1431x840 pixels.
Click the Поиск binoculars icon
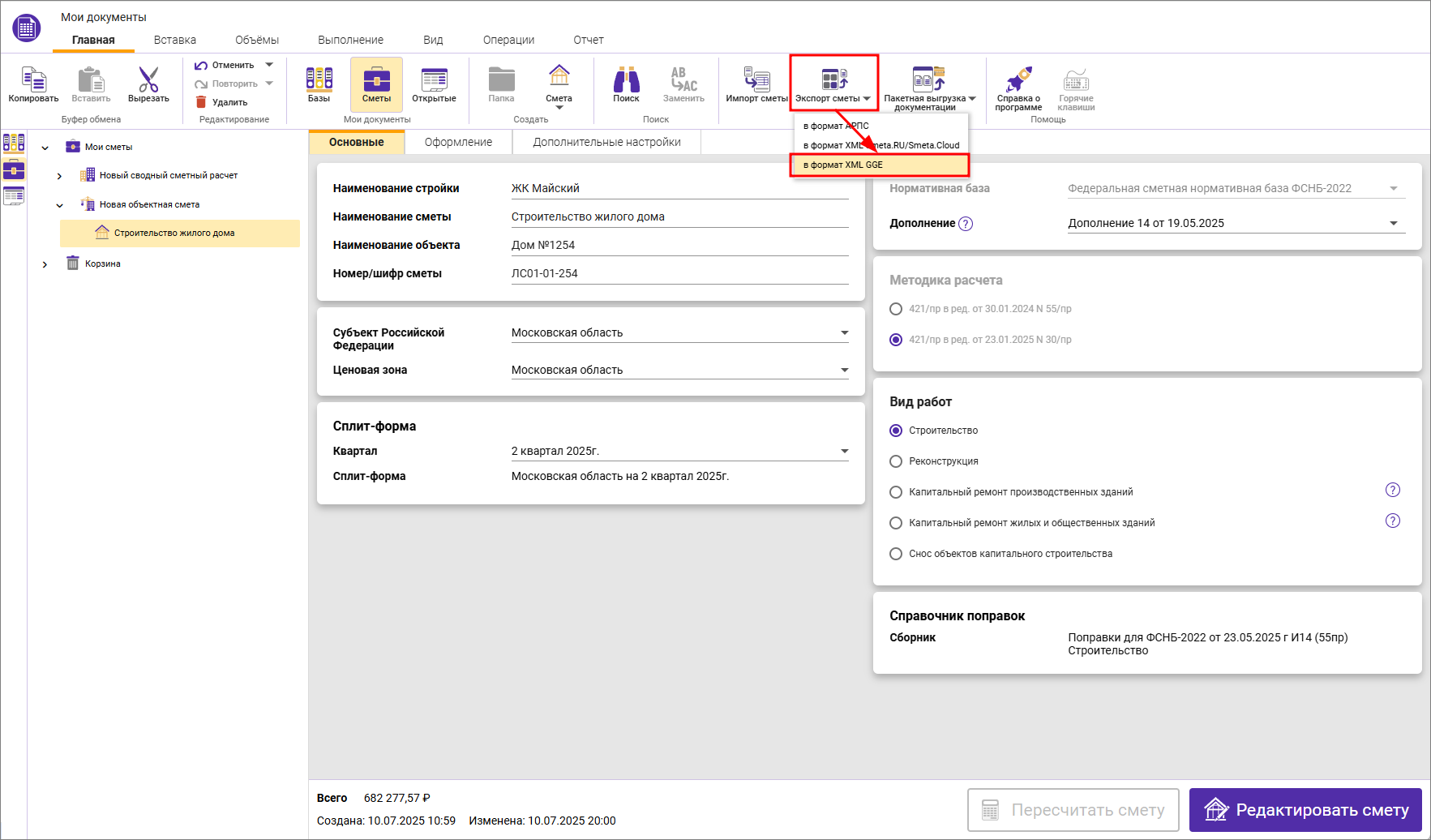click(626, 79)
